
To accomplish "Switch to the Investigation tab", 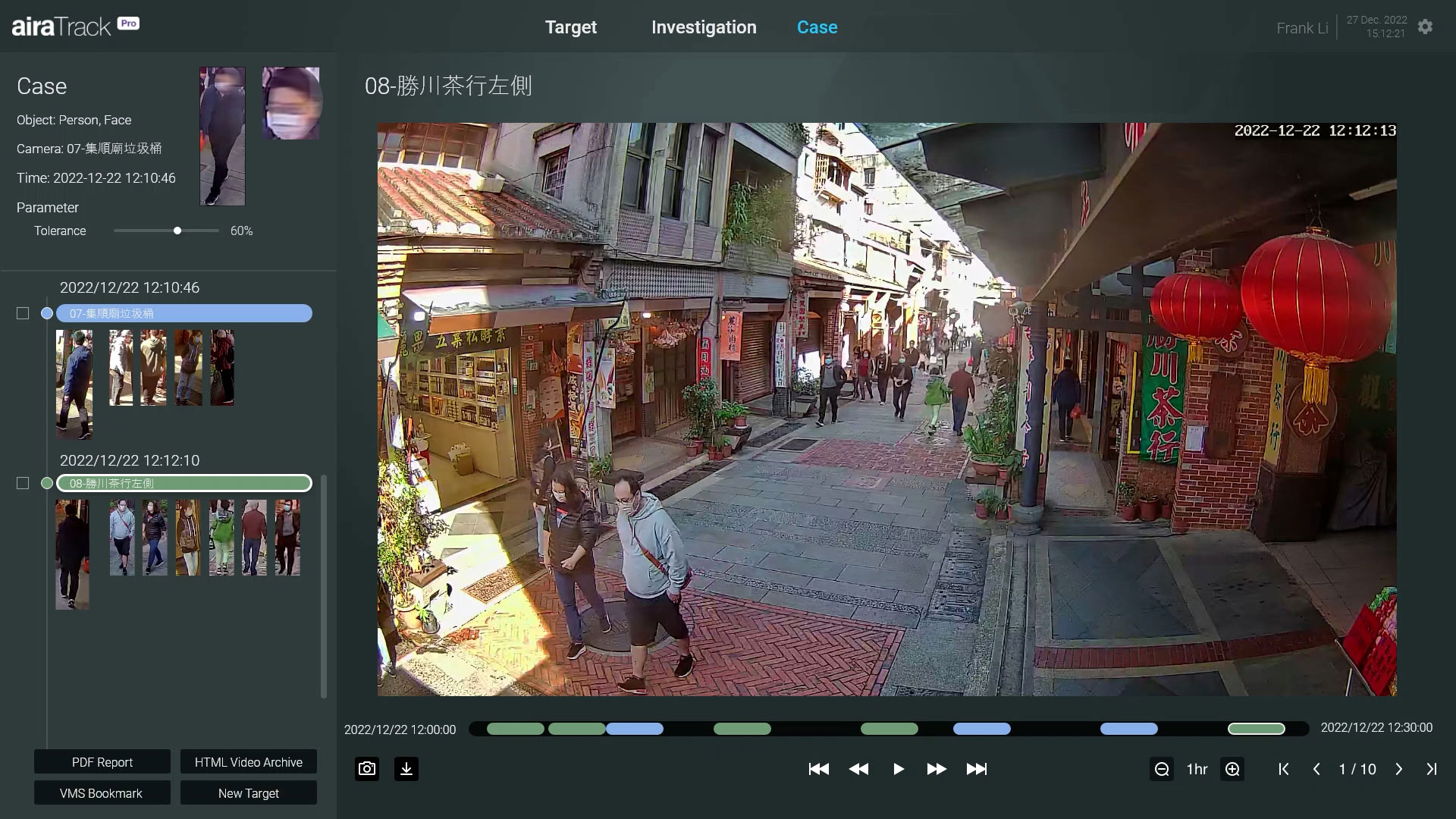I will pos(704,27).
